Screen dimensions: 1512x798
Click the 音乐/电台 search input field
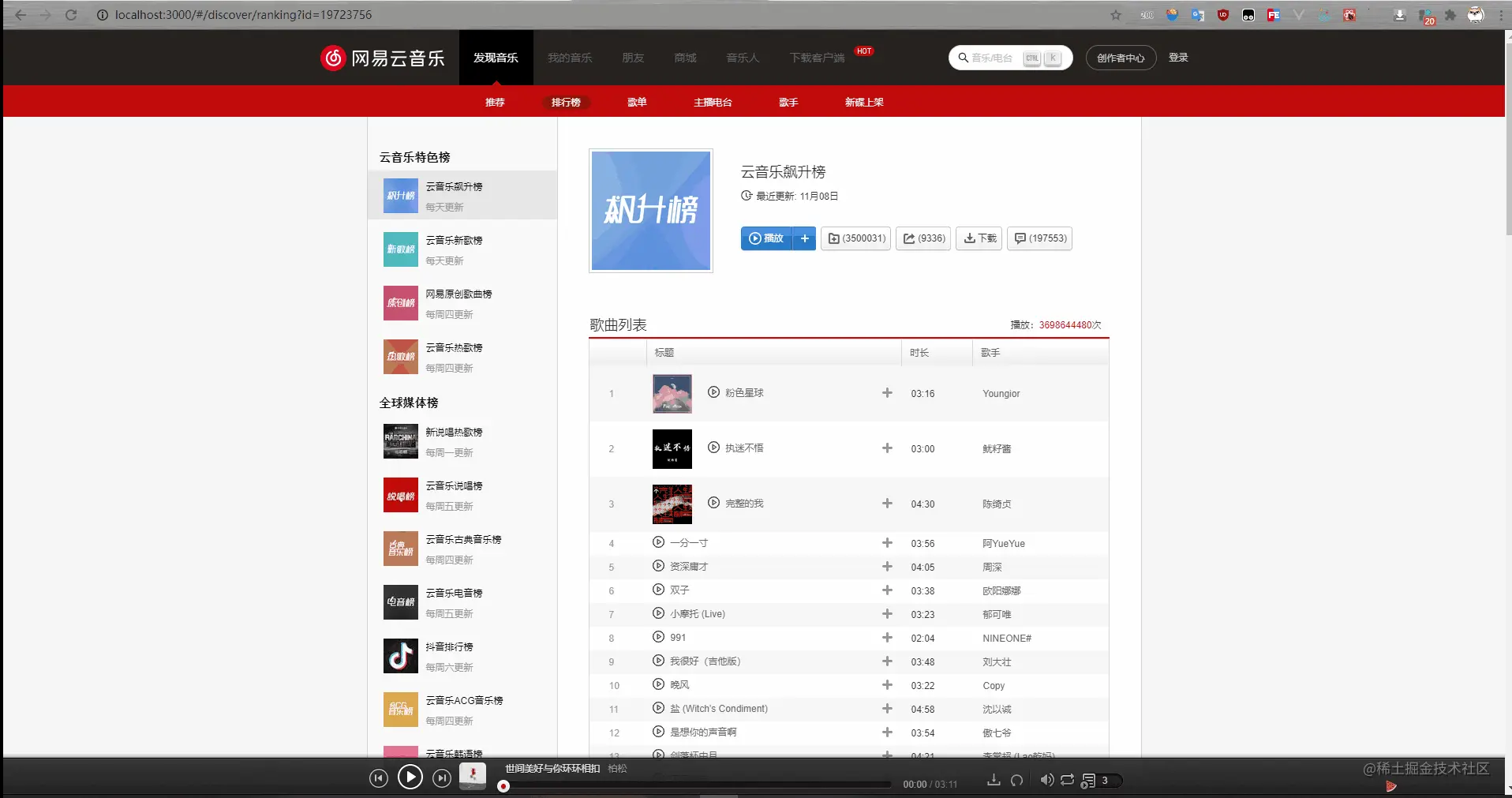pyautogui.click(x=1011, y=58)
